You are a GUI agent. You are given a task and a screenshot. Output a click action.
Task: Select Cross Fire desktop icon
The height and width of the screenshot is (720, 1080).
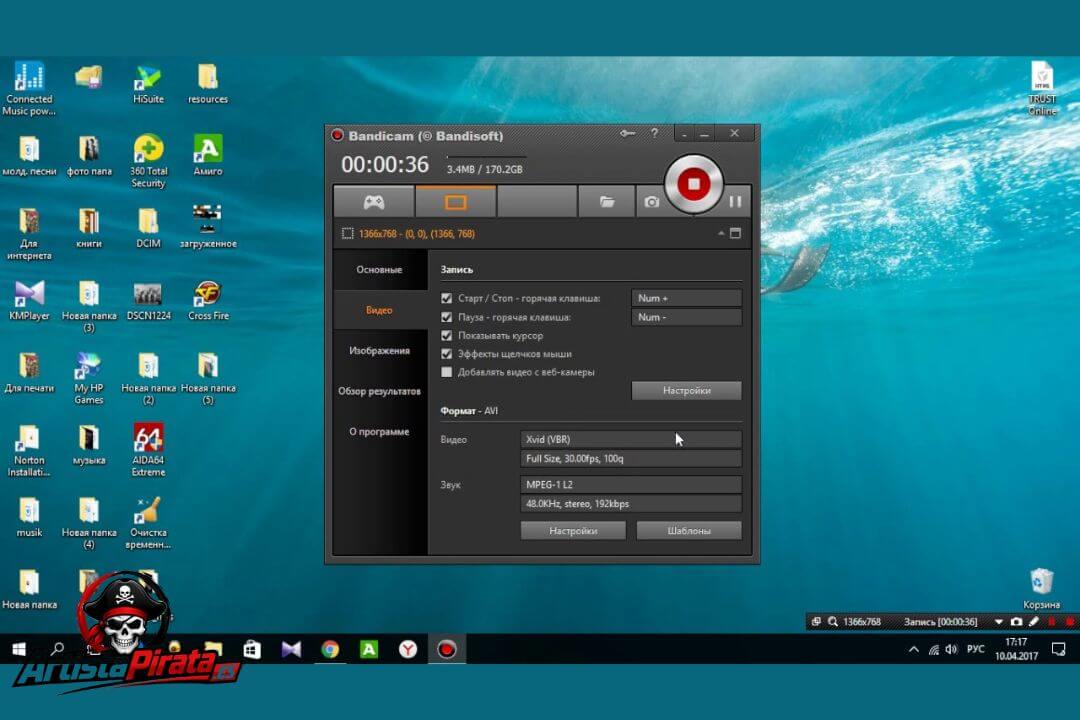coord(208,300)
